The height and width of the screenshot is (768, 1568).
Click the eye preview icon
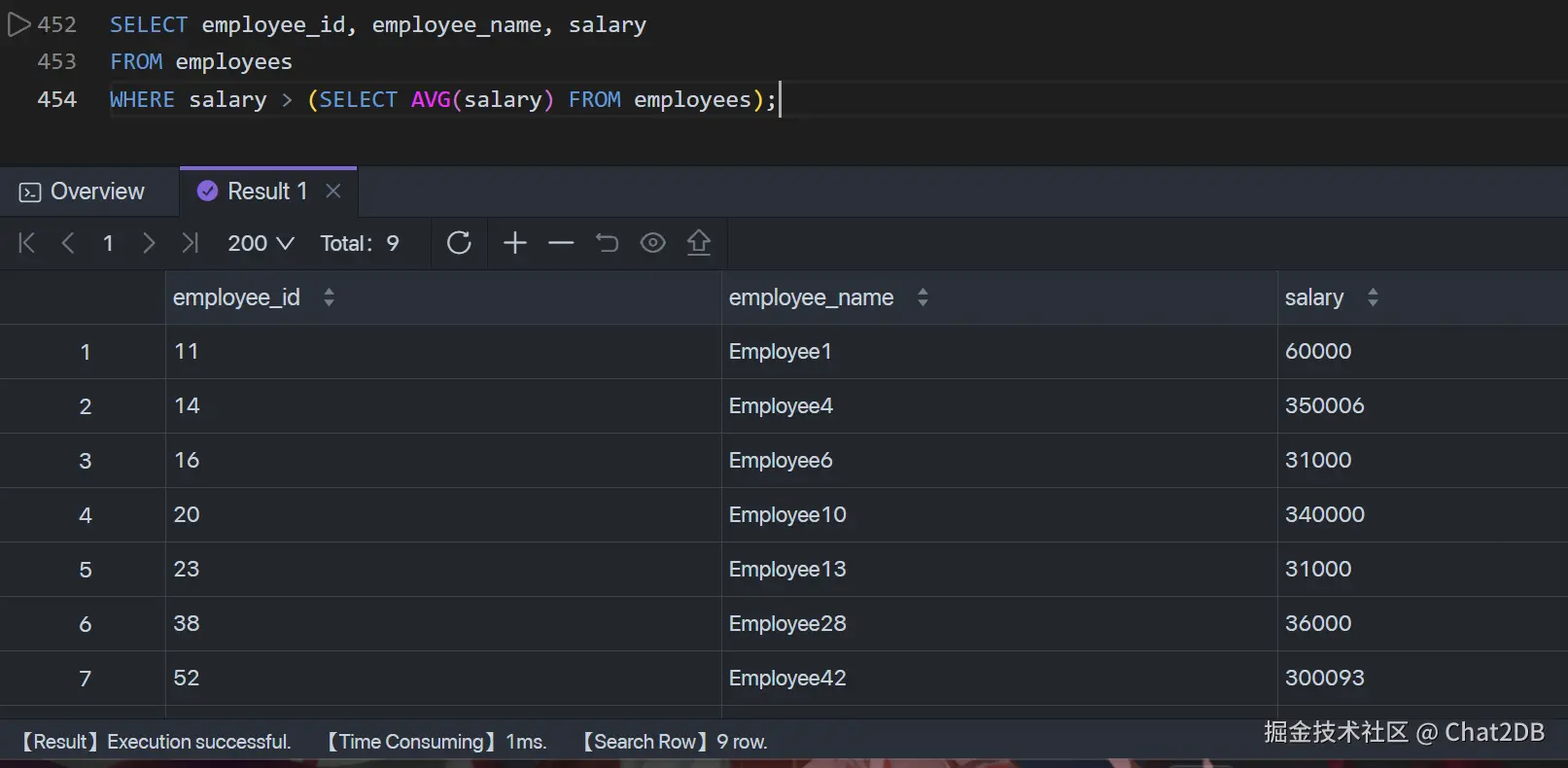click(653, 243)
